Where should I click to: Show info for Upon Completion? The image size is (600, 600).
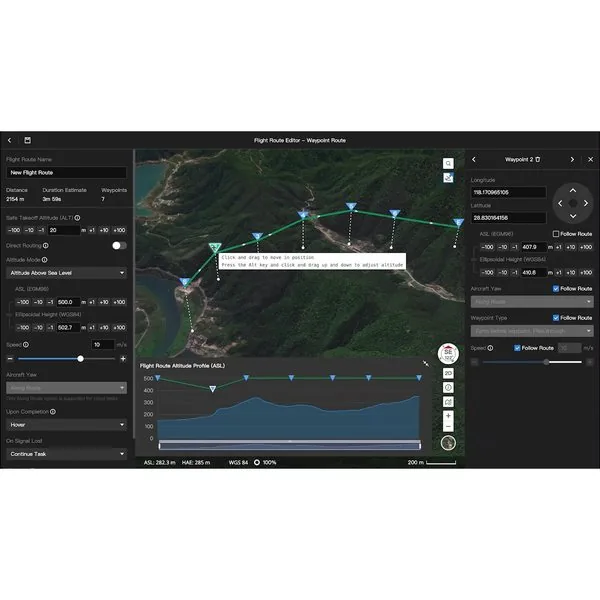(x=53, y=412)
